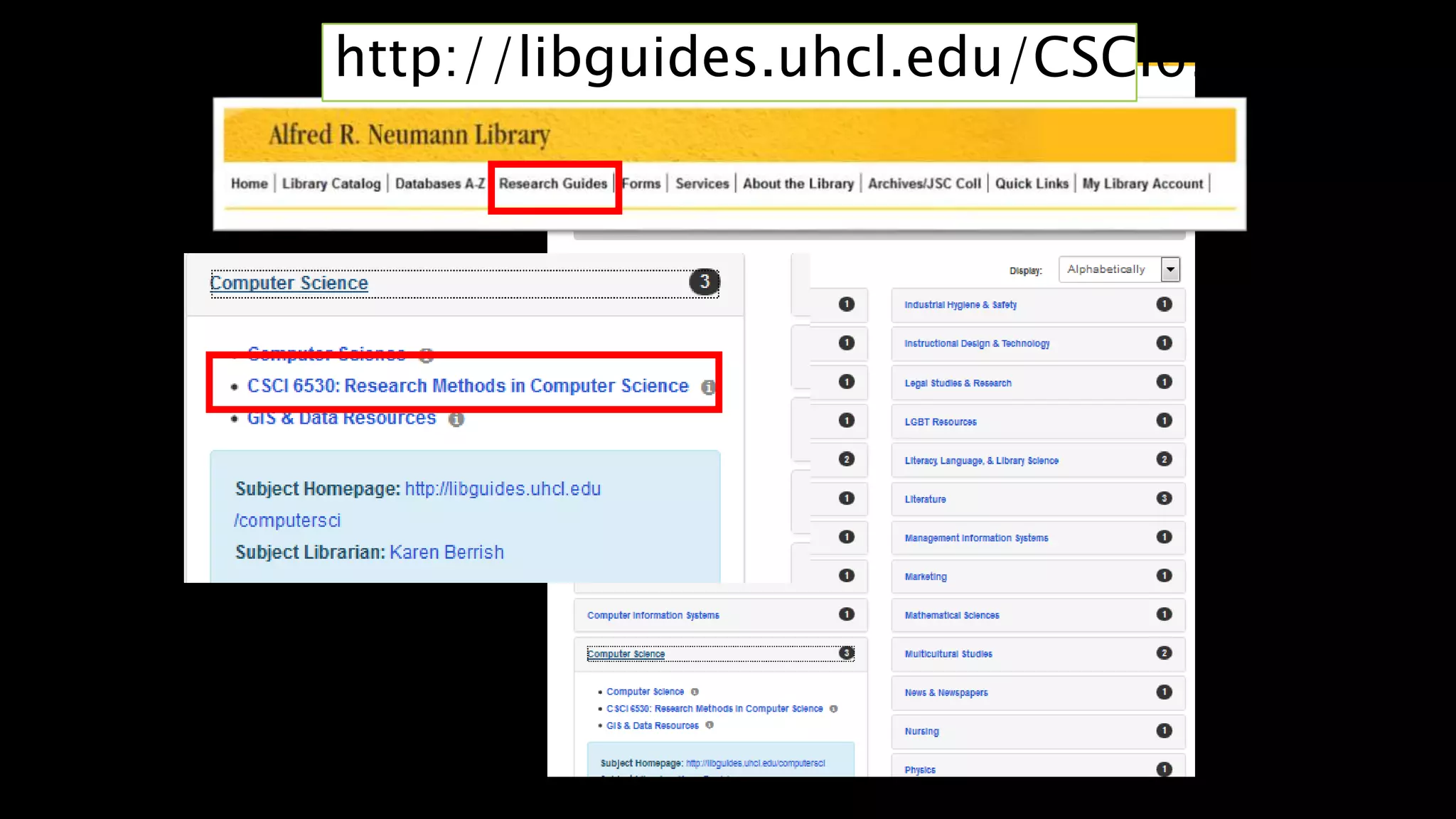Open the Forms menu item
Image resolution: width=1456 pixels, height=819 pixels.
(641, 183)
